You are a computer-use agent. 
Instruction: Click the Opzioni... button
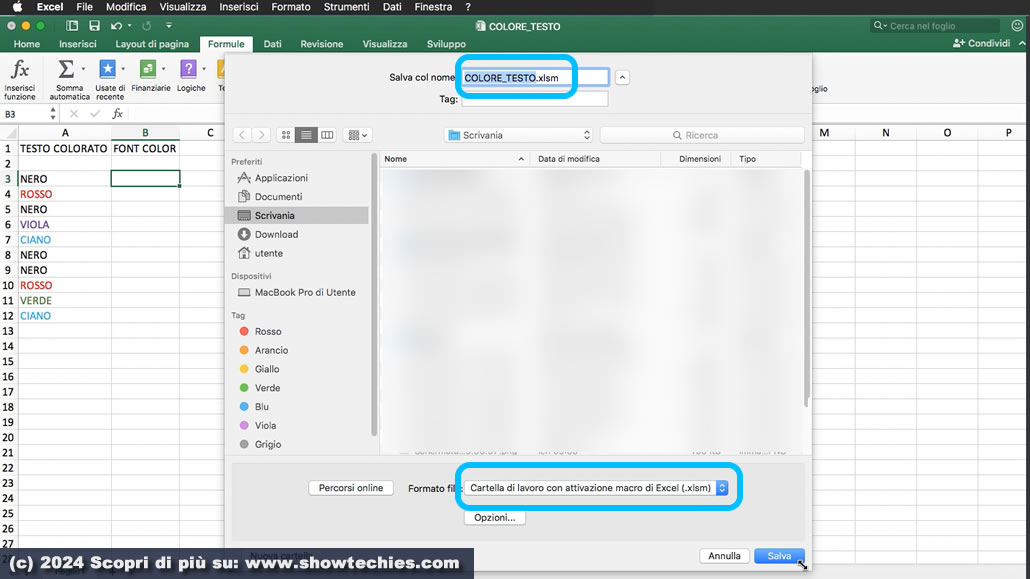tap(495, 518)
